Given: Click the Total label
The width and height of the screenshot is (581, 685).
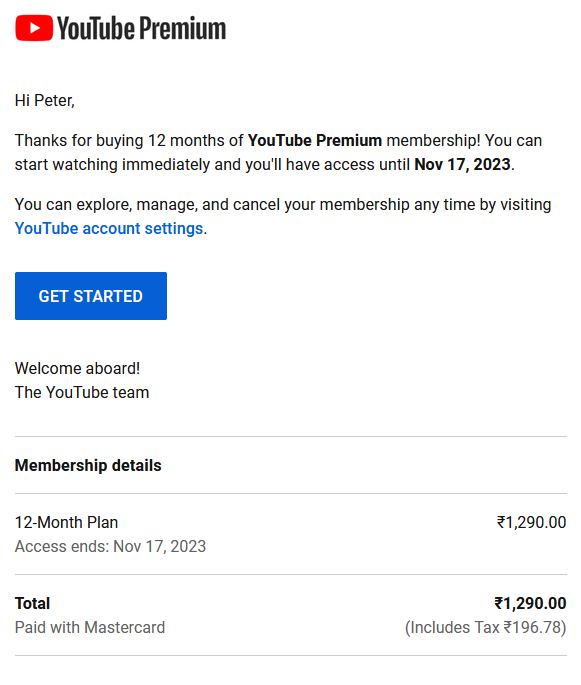Looking at the screenshot, I should 32,603.
